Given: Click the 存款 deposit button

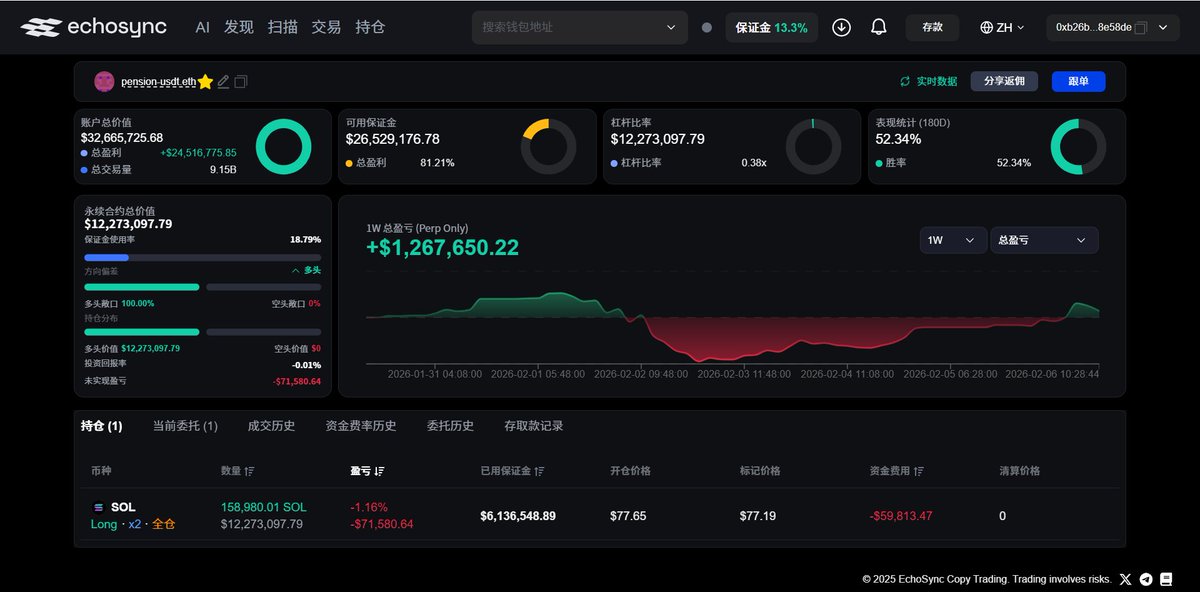Looking at the screenshot, I should tap(932, 27).
